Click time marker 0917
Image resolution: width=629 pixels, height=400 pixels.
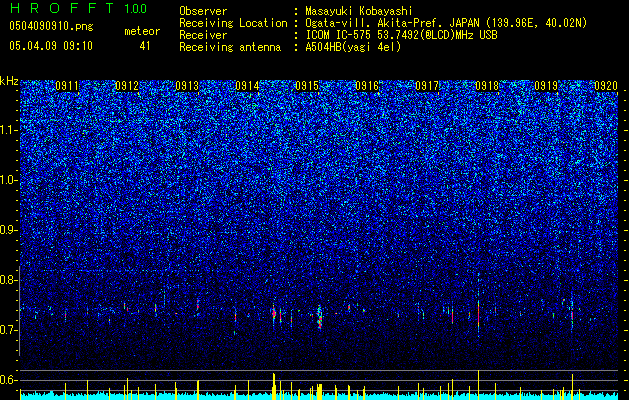pos(427,86)
